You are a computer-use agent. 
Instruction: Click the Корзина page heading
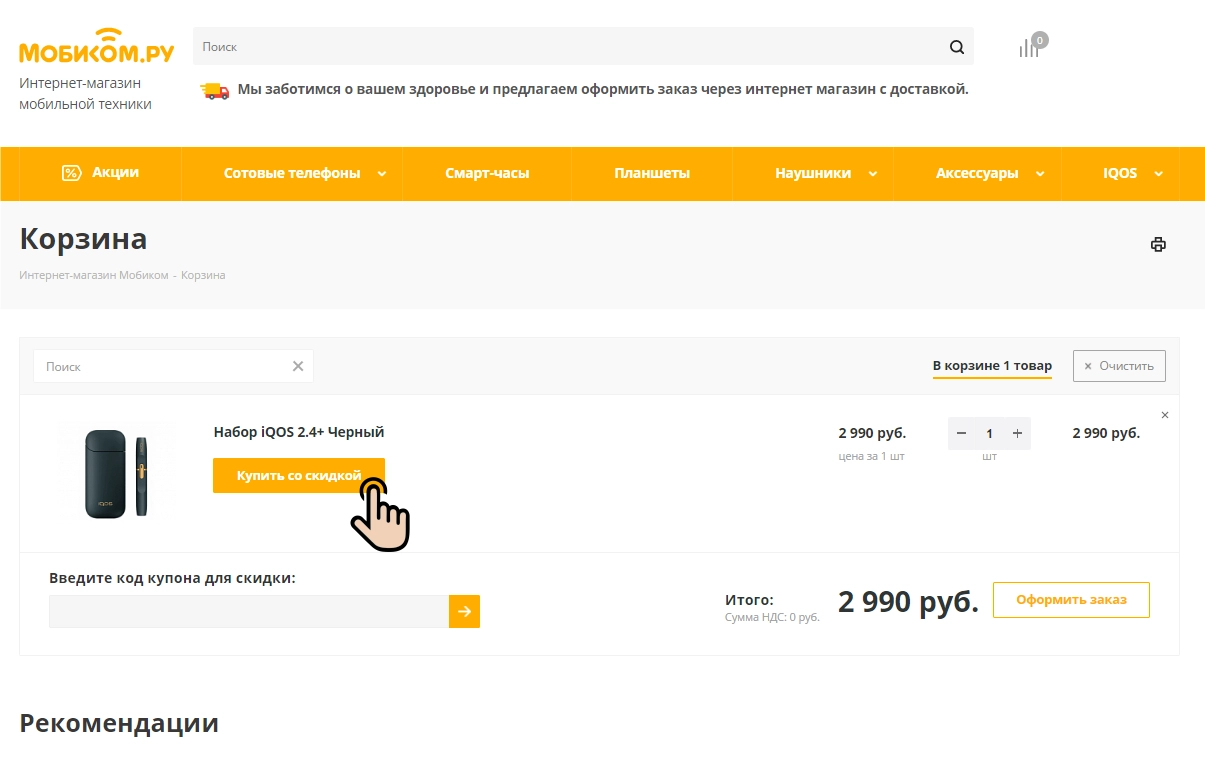coord(83,239)
